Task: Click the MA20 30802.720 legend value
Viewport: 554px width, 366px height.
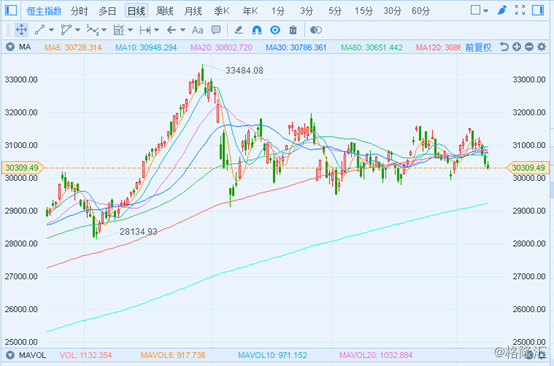Action: point(221,47)
